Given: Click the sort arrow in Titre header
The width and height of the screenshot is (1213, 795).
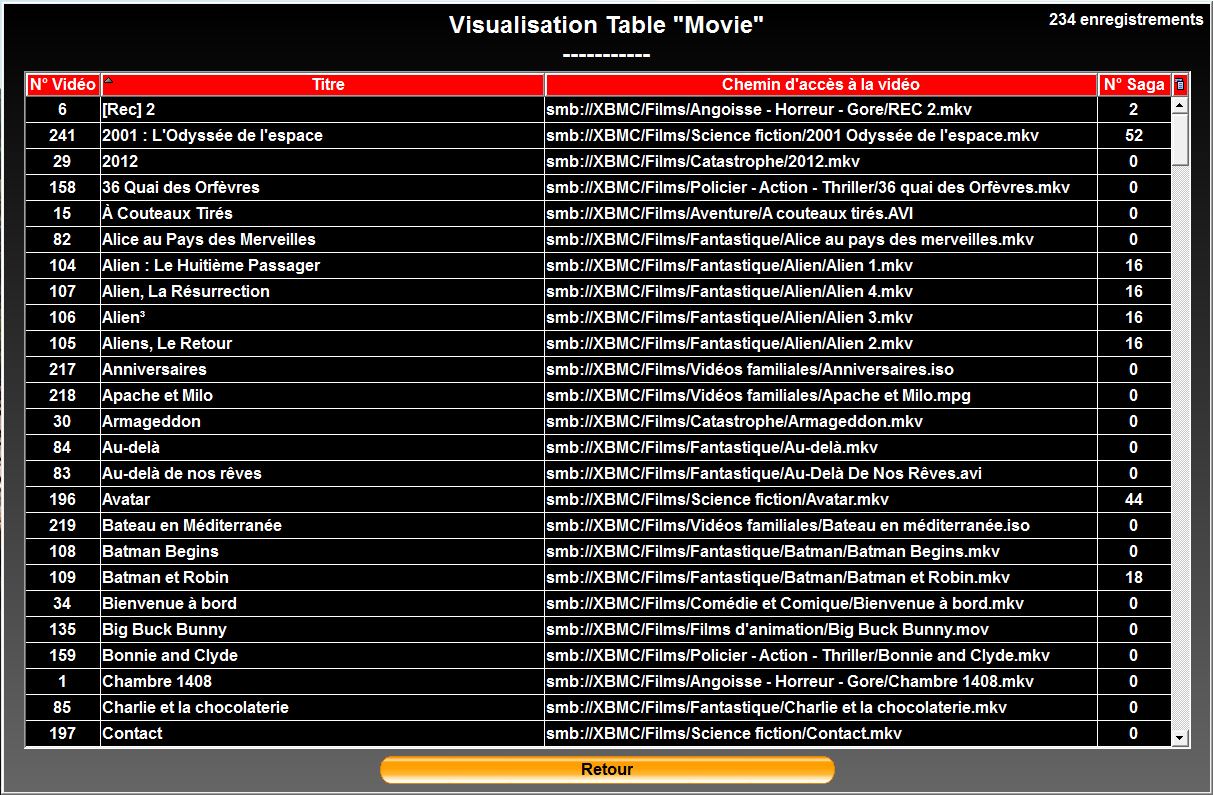Looking at the screenshot, I should click(109, 80).
